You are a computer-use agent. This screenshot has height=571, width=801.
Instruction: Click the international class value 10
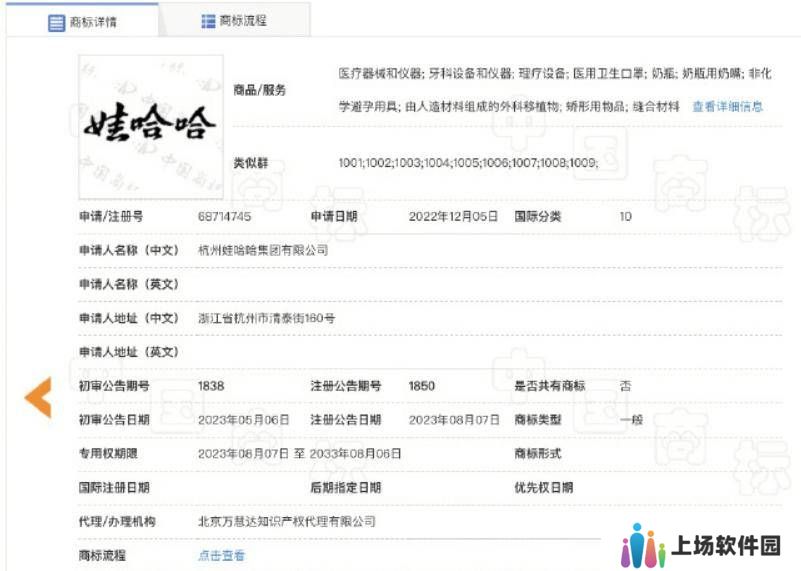[626, 217]
